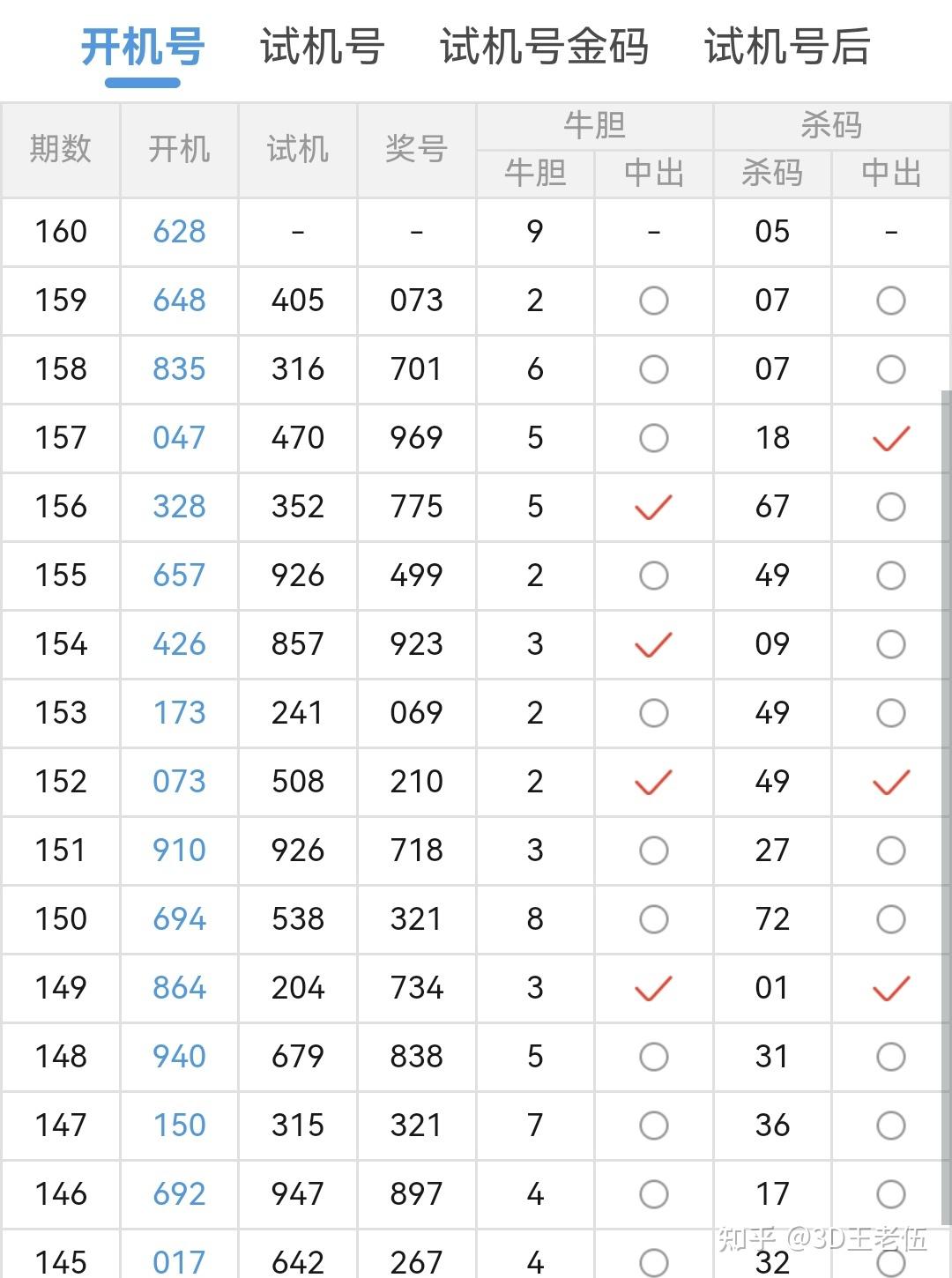
Task: Click red checkmark in 牛胆 row 156
Action: [x=653, y=507]
